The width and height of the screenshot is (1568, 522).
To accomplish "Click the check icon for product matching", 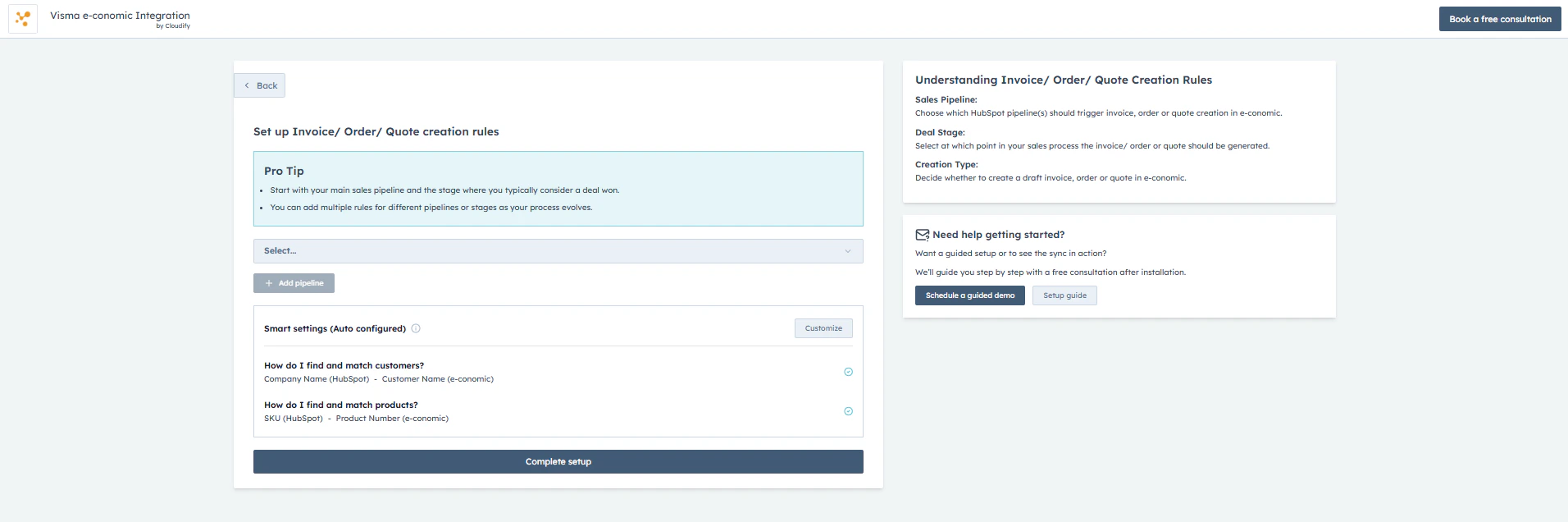I will (x=848, y=411).
